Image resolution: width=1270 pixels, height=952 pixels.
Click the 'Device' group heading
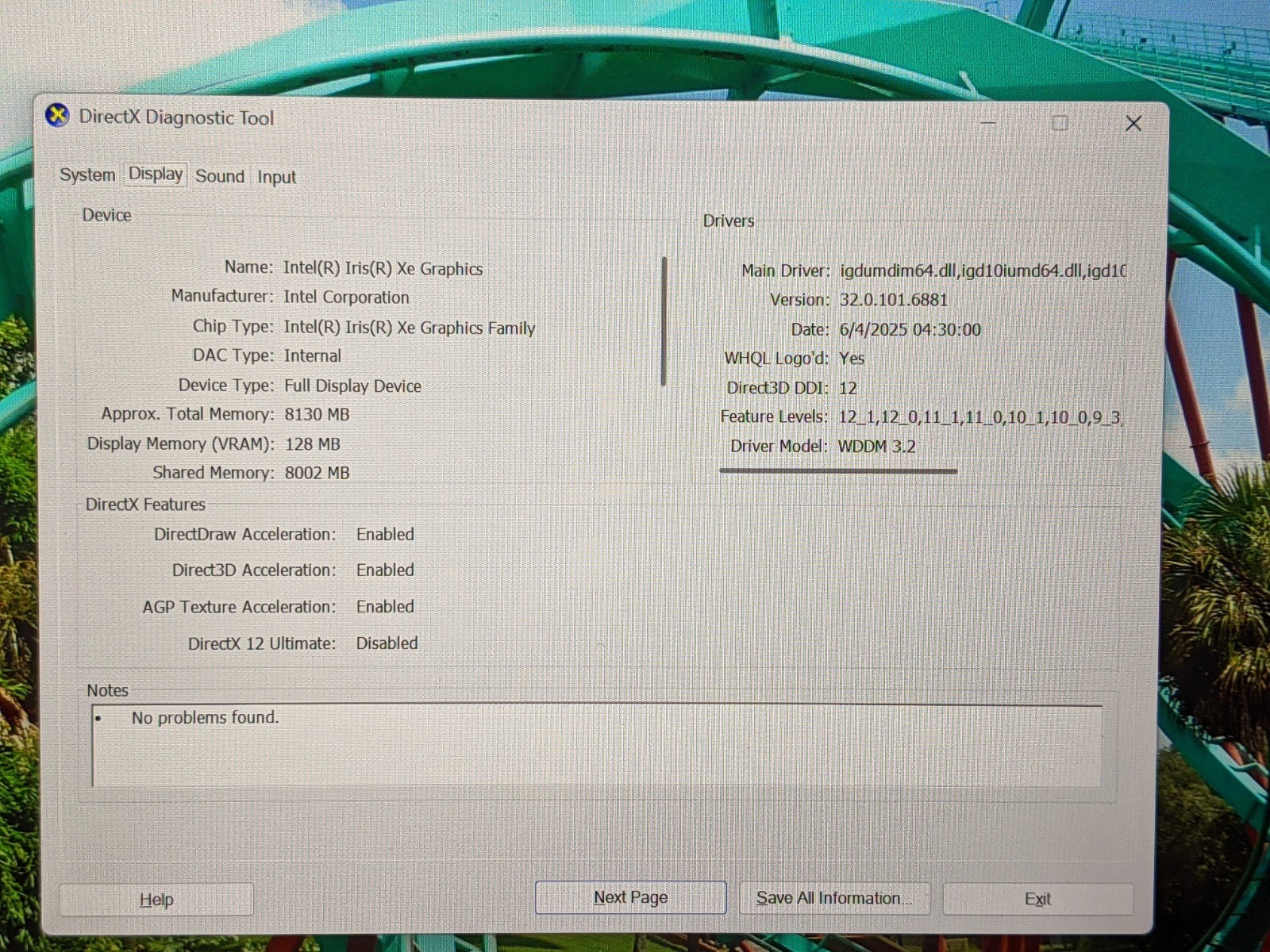point(107,215)
